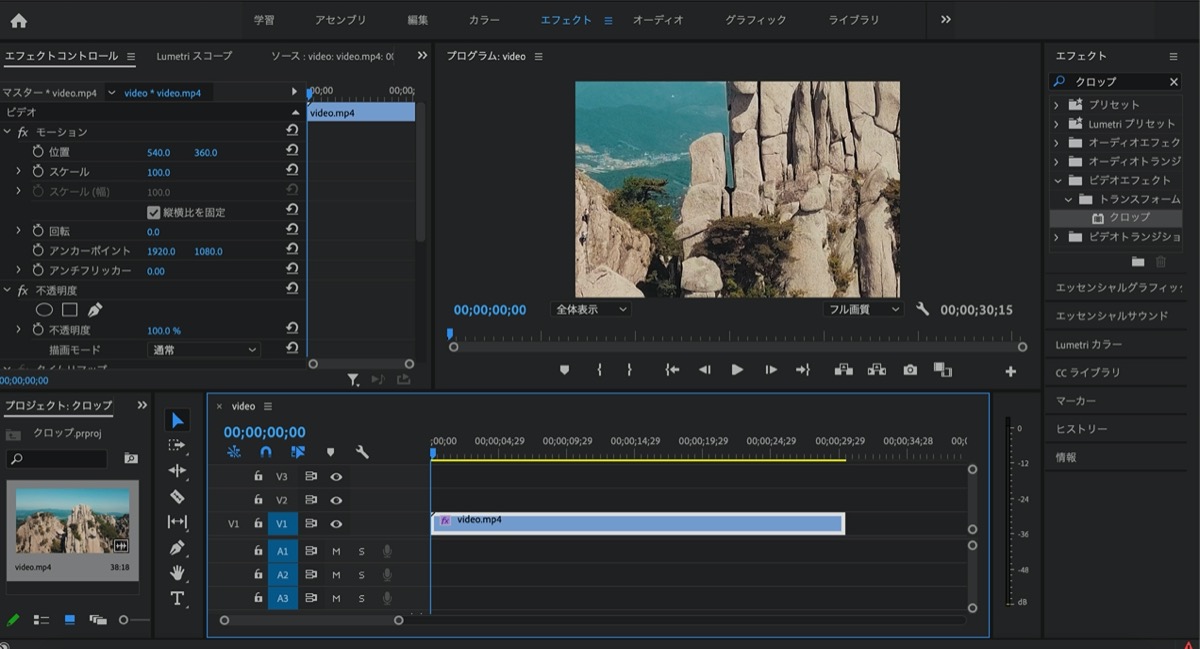Viewport: 1200px width, 649px height.
Task: Open the Essential Graphics panel
Action: pos(1118,288)
